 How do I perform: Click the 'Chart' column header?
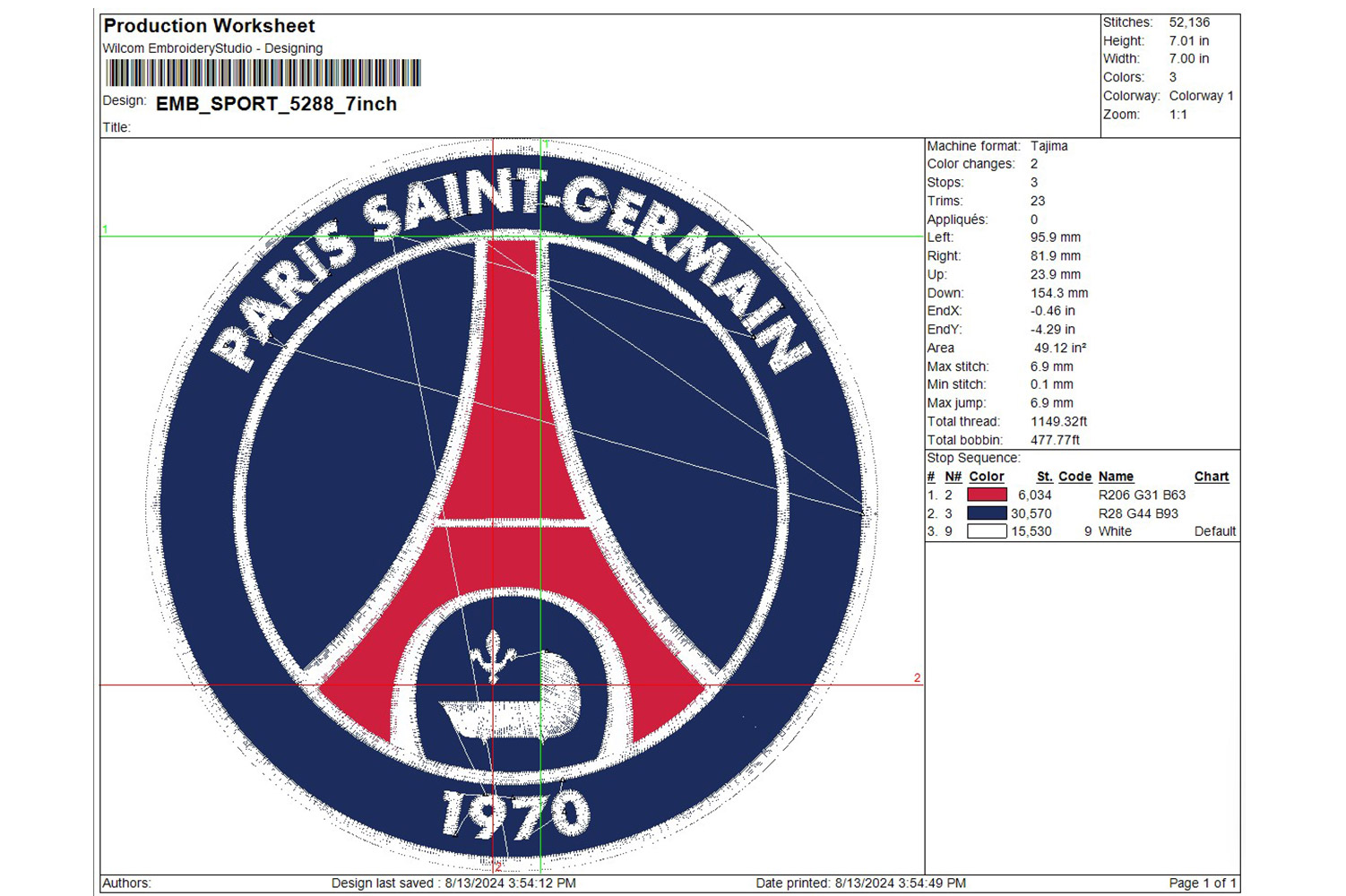1212,477
